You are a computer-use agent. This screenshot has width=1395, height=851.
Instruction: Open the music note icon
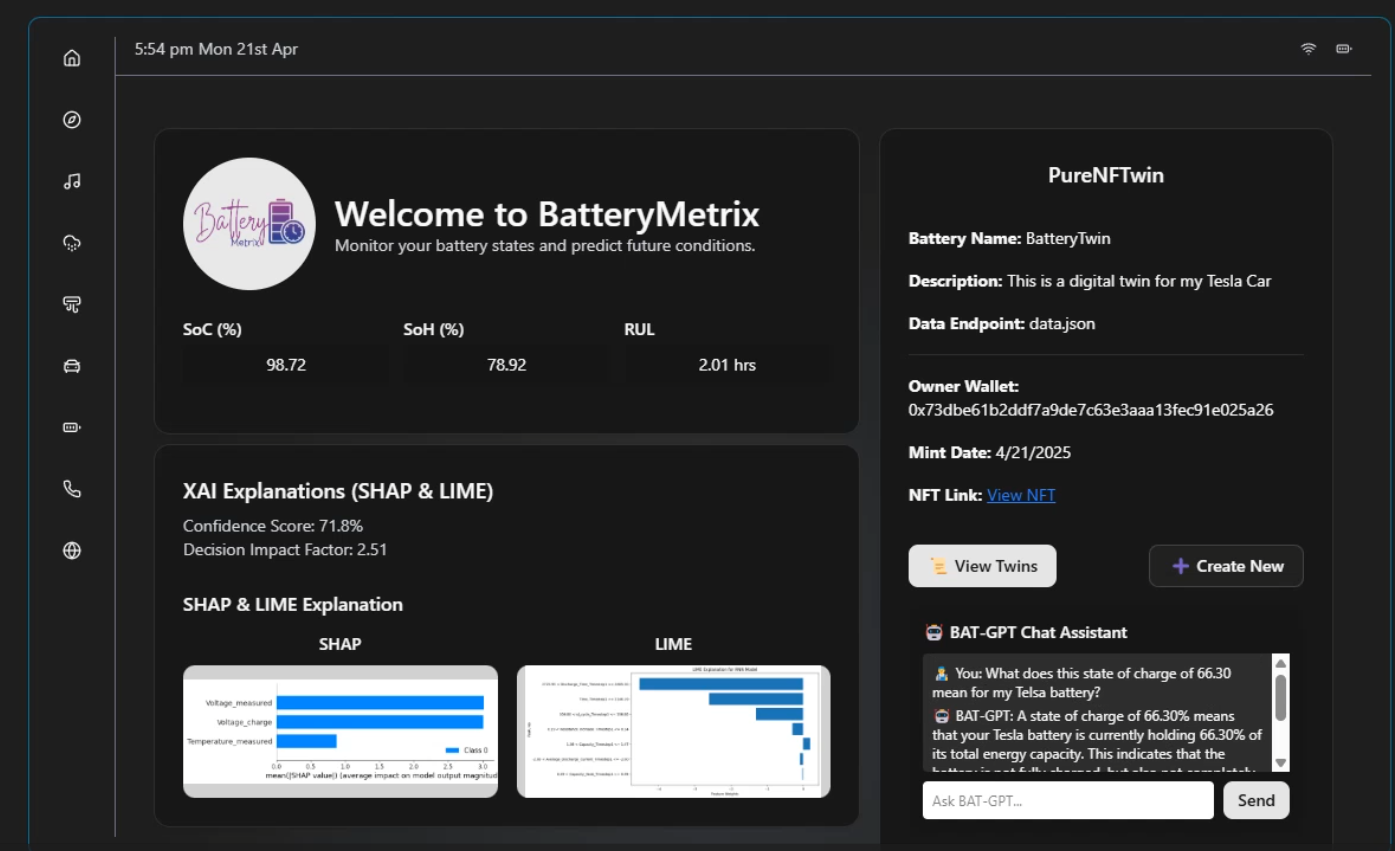coord(72,181)
